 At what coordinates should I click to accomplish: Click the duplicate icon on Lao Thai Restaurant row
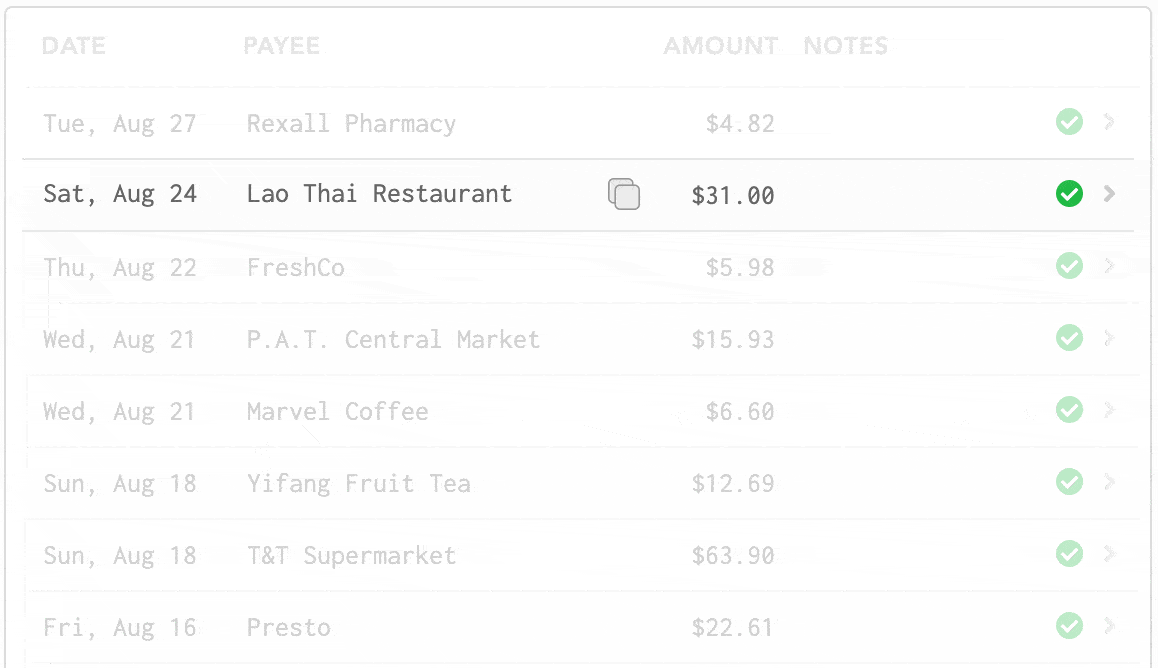point(624,194)
